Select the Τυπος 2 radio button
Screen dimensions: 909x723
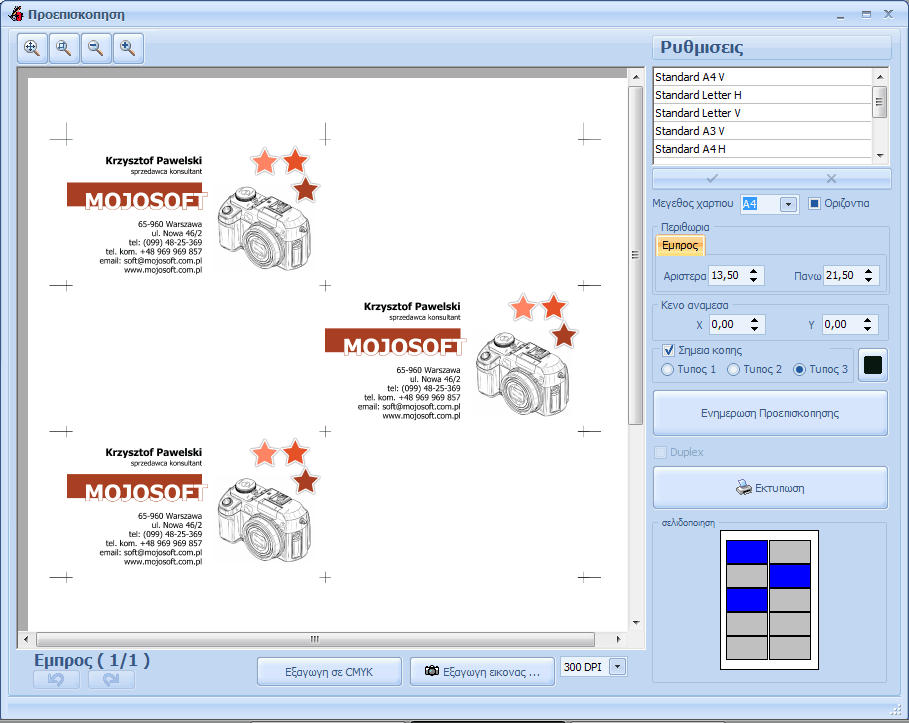pyautogui.click(x=733, y=369)
